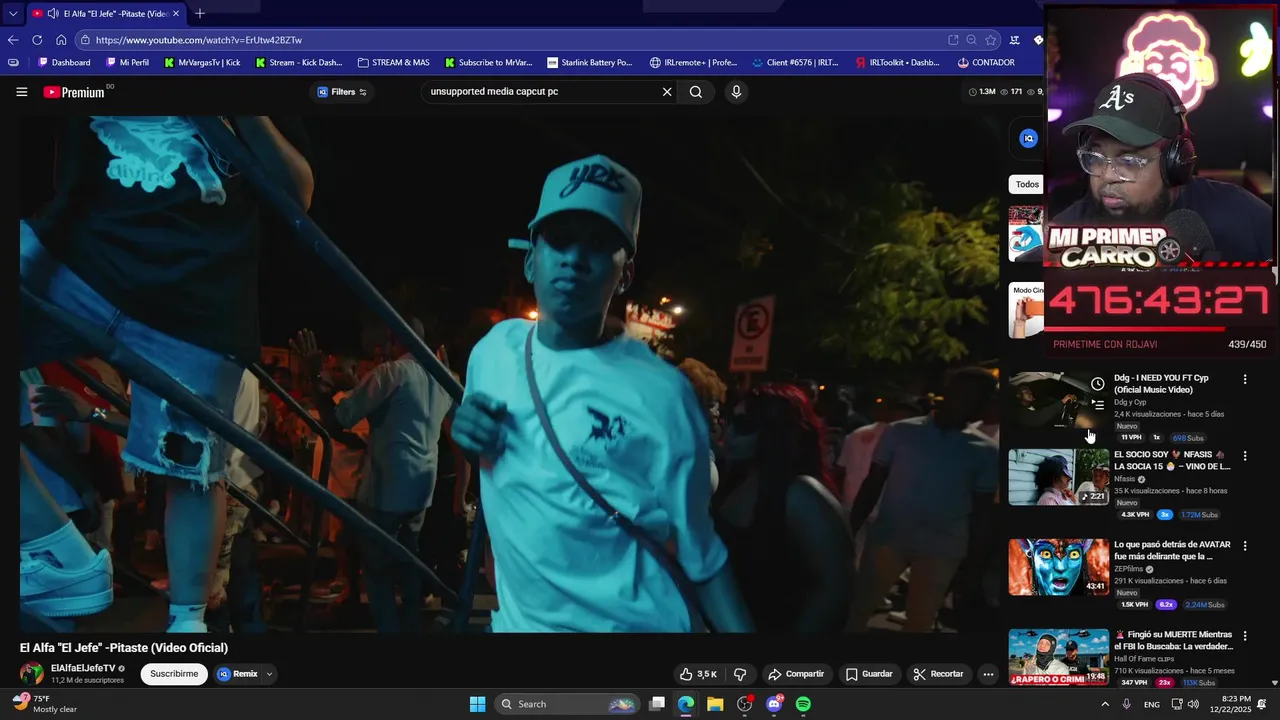1280x720 pixels.
Task: Add Ddg video to queue icon
Action: coord(1097,405)
